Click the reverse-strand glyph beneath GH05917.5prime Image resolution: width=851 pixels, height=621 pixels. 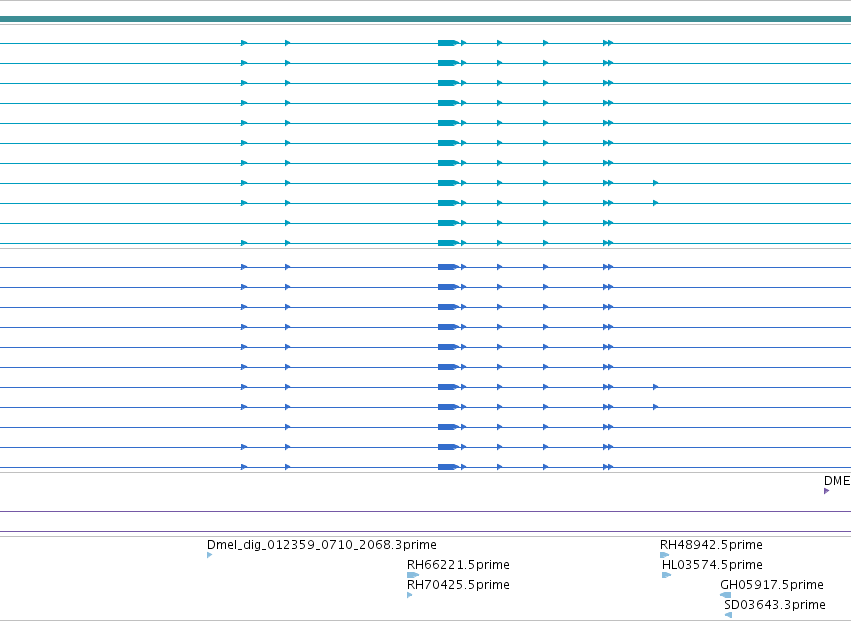coord(725,595)
